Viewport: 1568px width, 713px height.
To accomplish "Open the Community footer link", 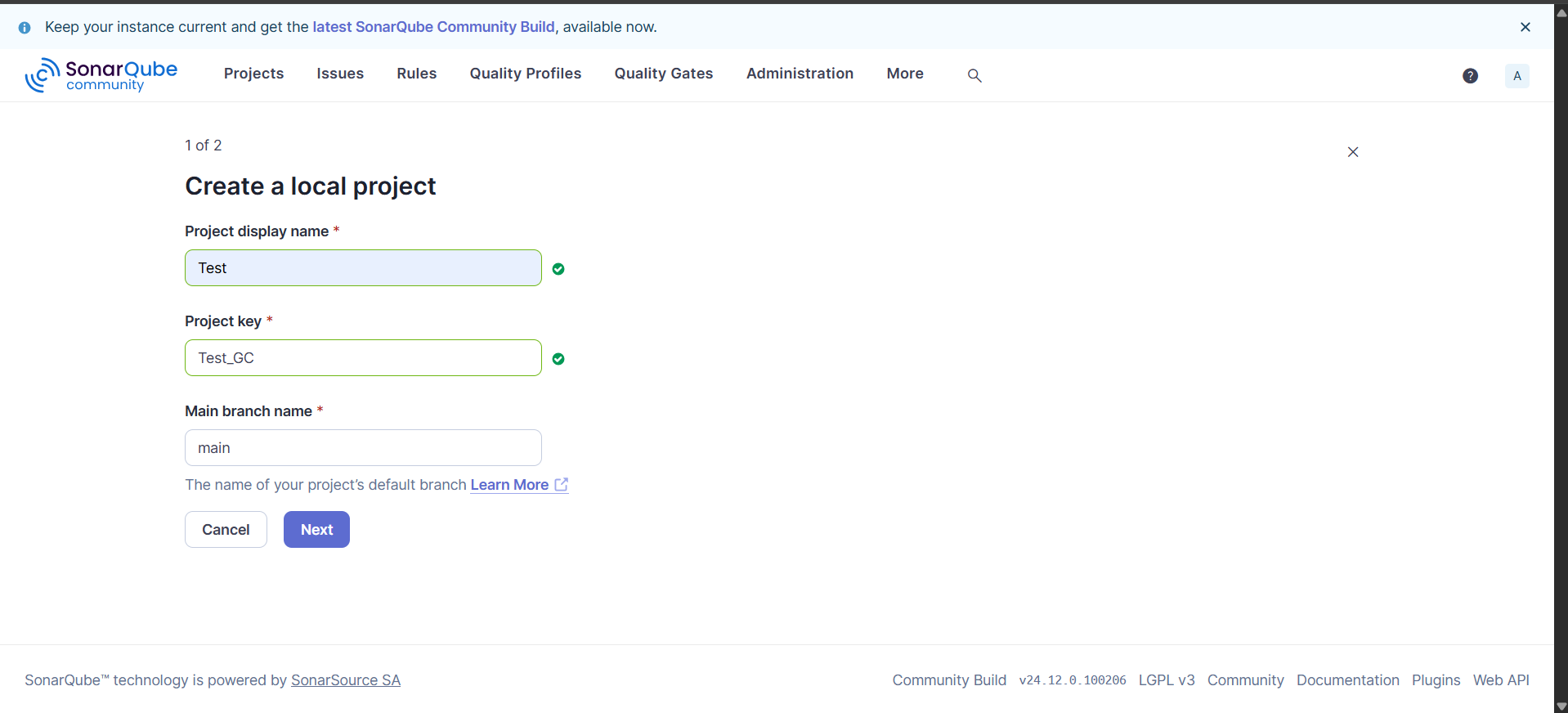I will [1246, 680].
